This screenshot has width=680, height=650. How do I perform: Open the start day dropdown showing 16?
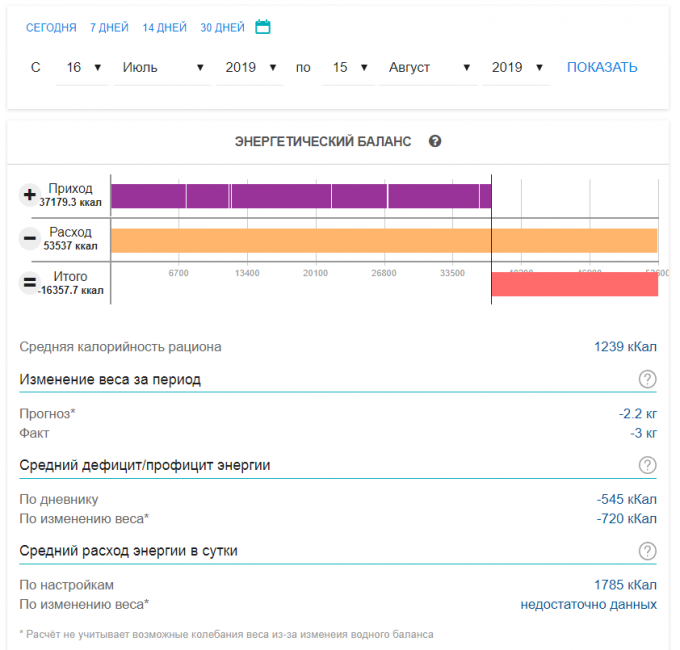tap(82, 67)
